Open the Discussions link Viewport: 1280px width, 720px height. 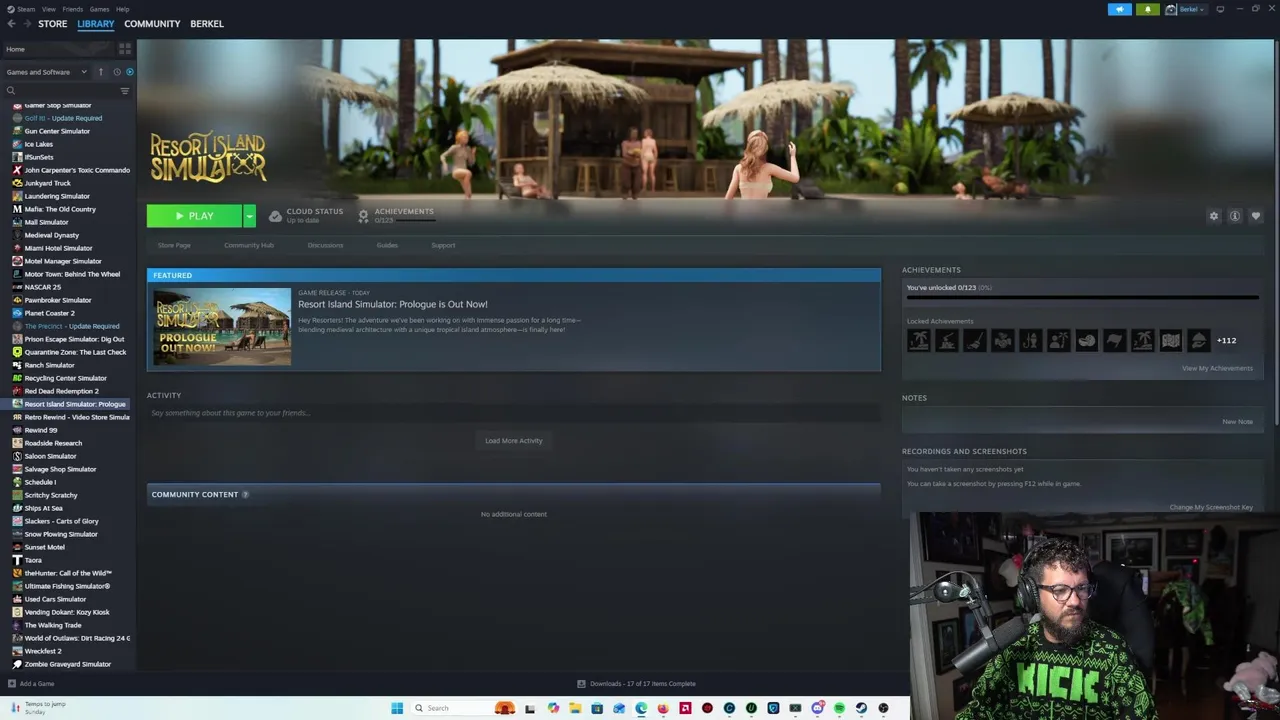pyautogui.click(x=325, y=245)
